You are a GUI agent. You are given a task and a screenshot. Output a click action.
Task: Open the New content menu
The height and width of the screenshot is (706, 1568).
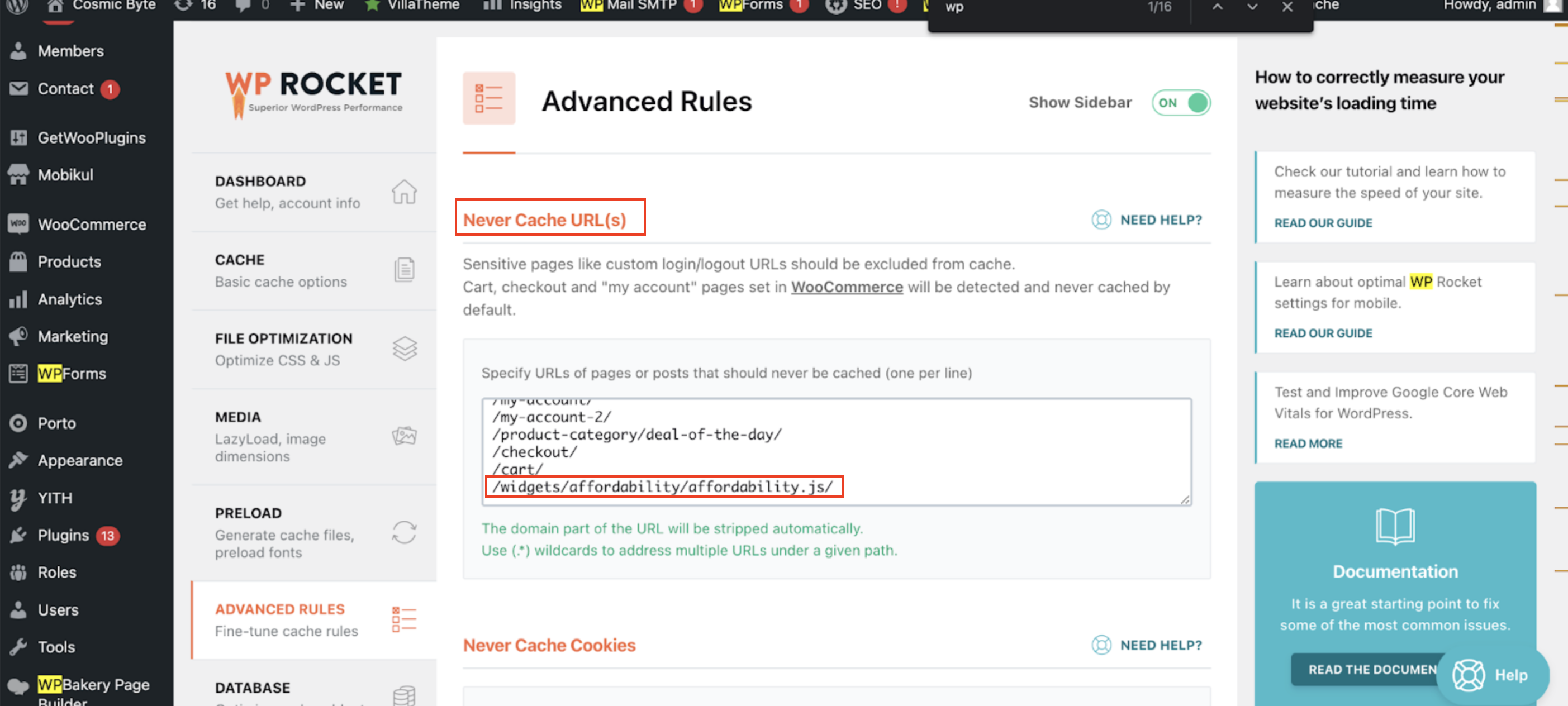click(317, 6)
